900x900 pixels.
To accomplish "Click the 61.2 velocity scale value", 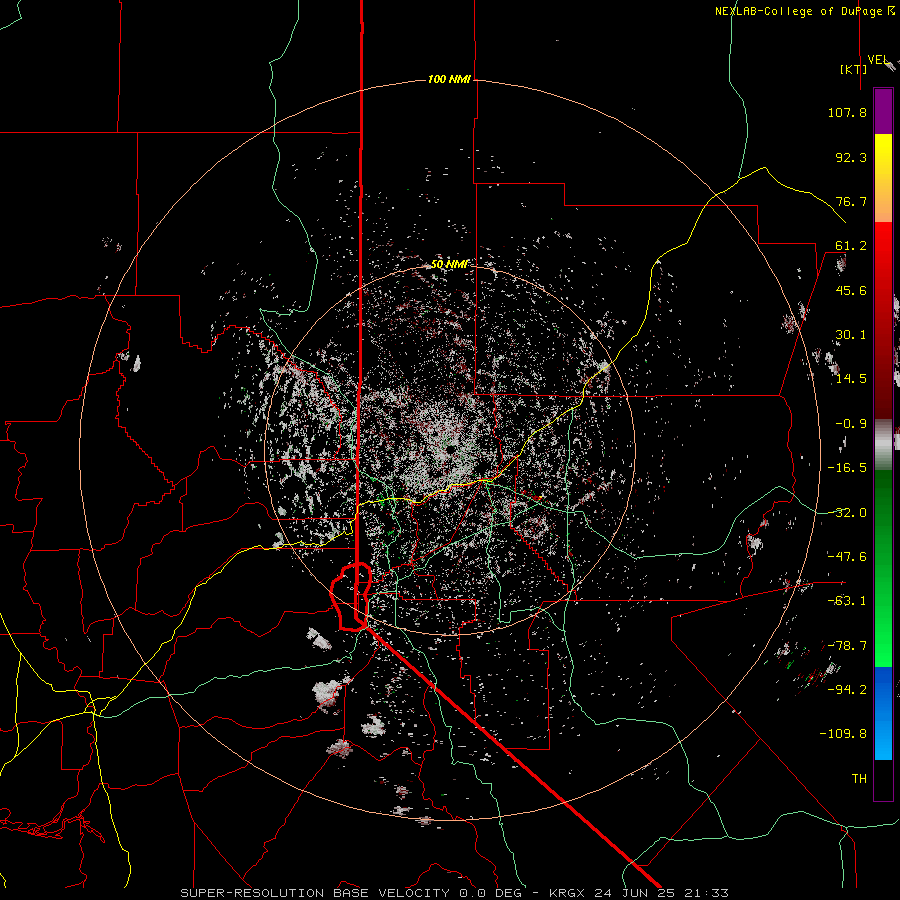I will point(851,246).
